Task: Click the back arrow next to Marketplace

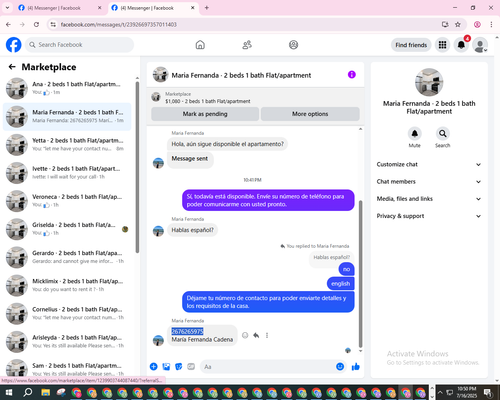Action: [12, 67]
